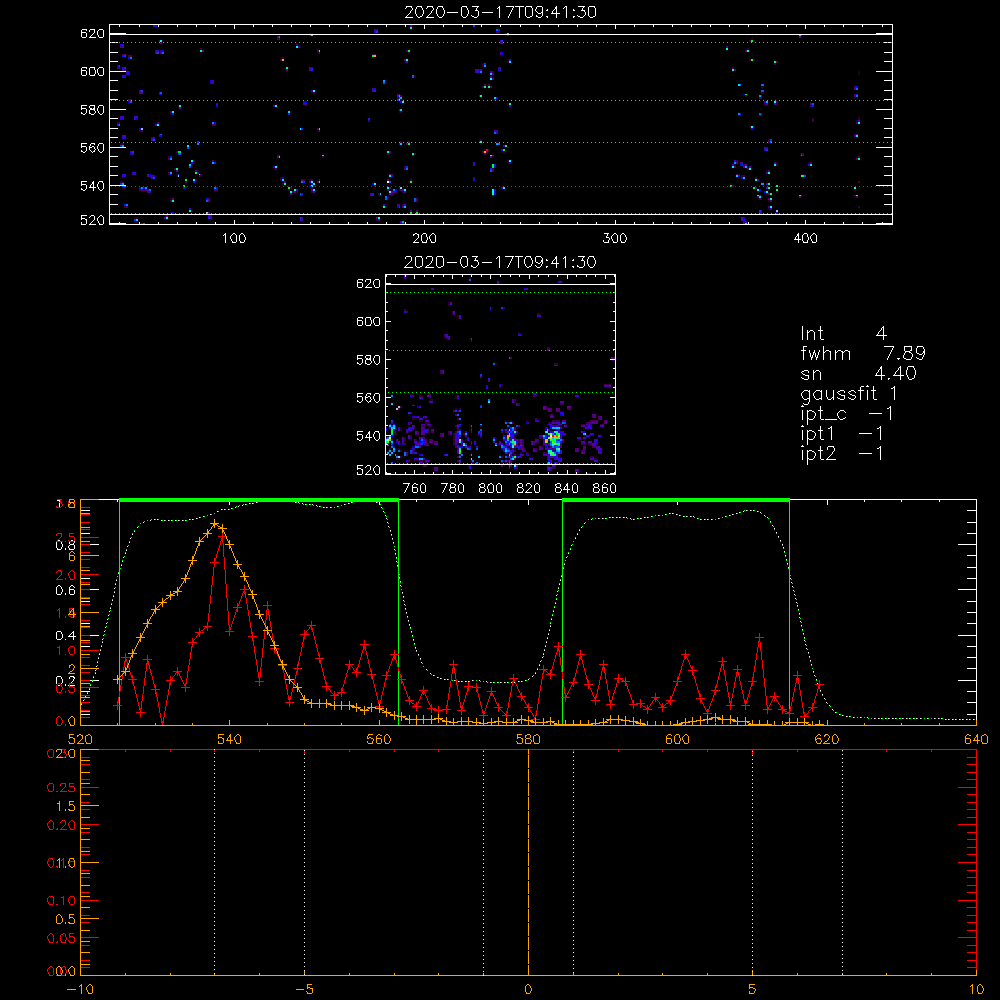The width and height of the screenshot is (1000, 1000).
Task: Click the left thick green bar atop profile plot
Action: coord(259,500)
